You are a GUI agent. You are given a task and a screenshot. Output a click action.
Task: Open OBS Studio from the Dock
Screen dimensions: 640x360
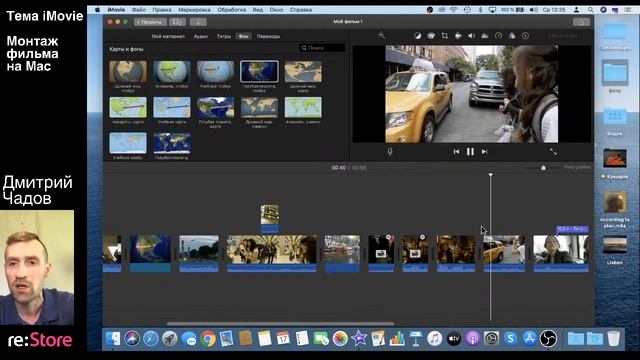coord(549,339)
